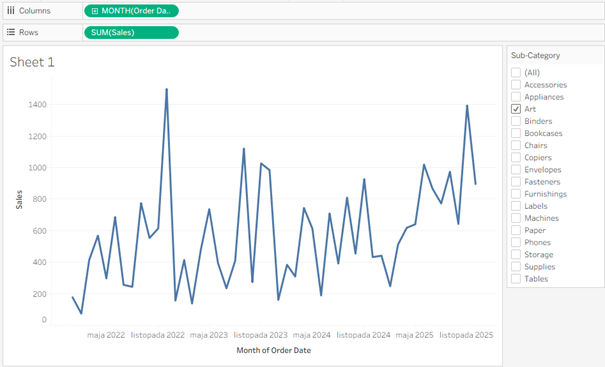Viewport: 605px width, 367px height.
Task: Select the SUM(Sales) pill
Action: pyautogui.click(x=131, y=32)
